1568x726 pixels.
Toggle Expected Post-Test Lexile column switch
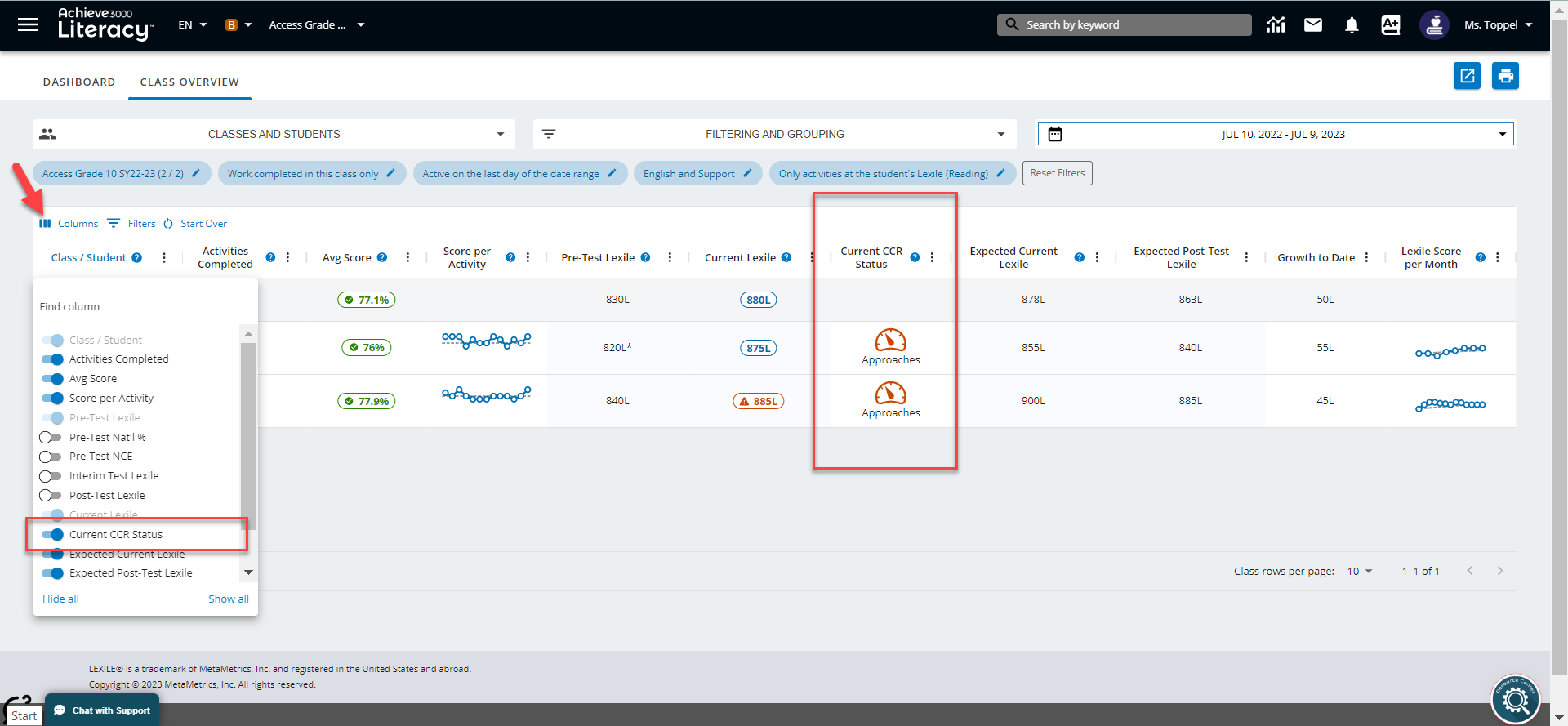click(x=52, y=573)
